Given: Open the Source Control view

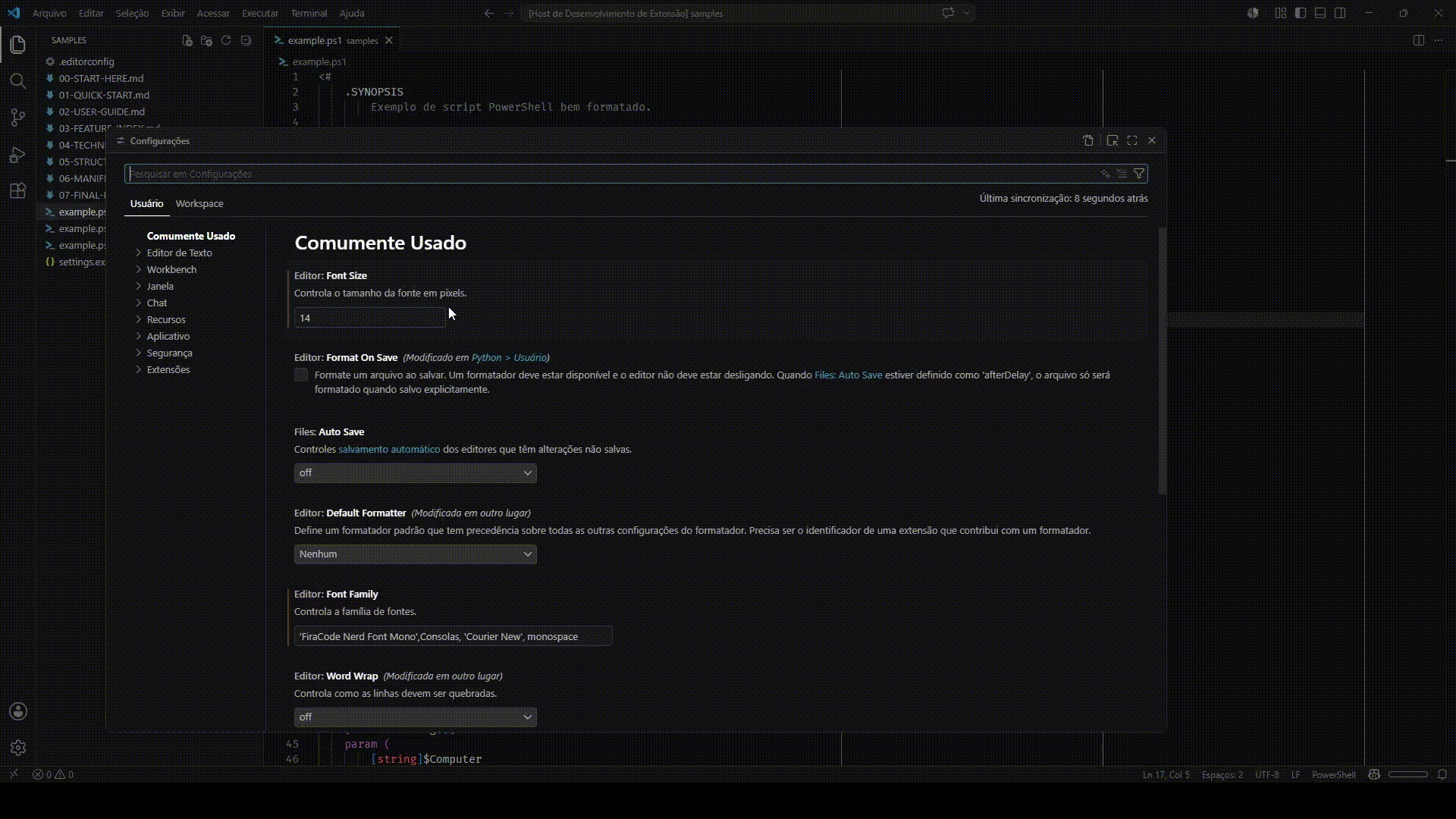Looking at the screenshot, I should (x=18, y=118).
